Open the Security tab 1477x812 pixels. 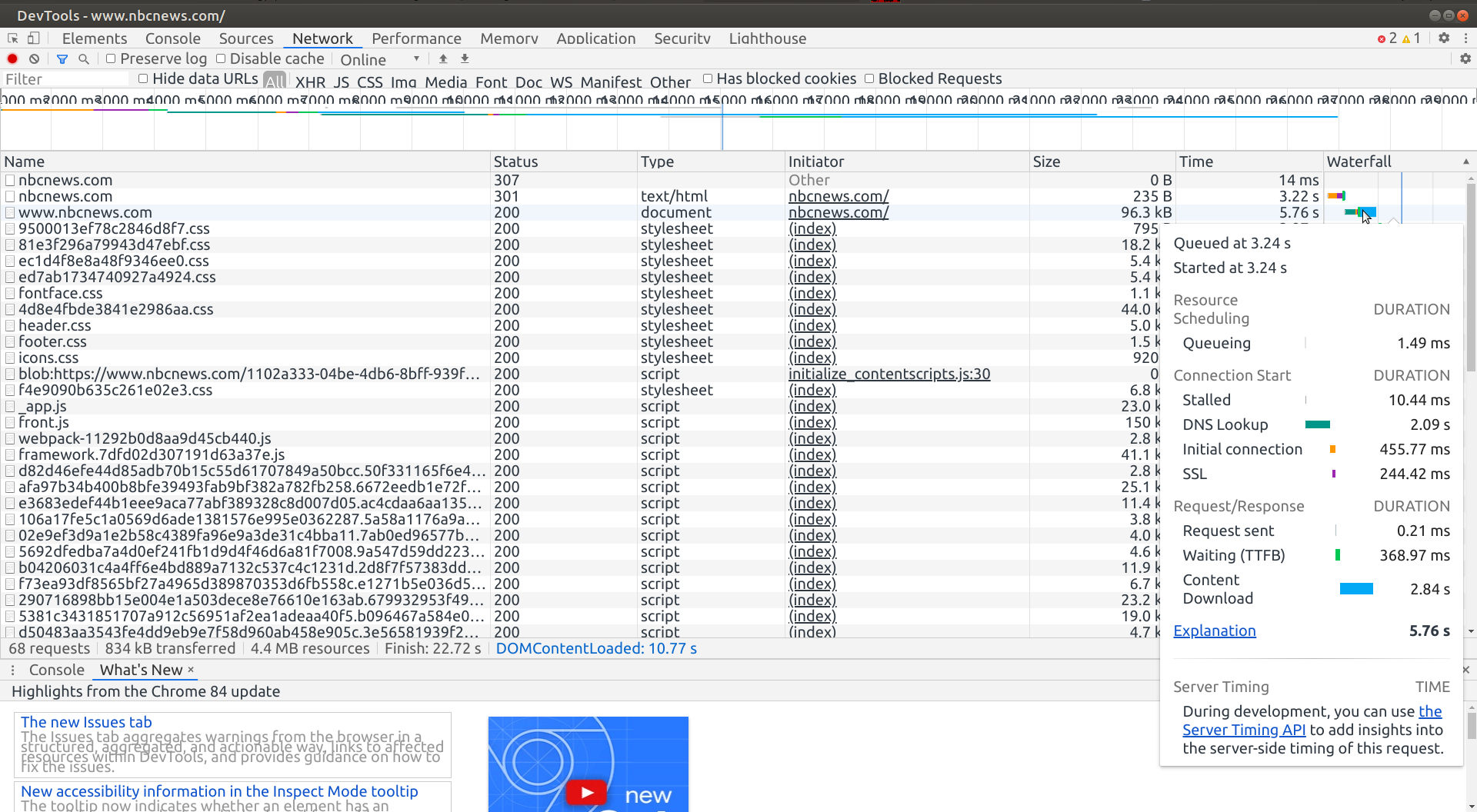pyautogui.click(x=682, y=38)
